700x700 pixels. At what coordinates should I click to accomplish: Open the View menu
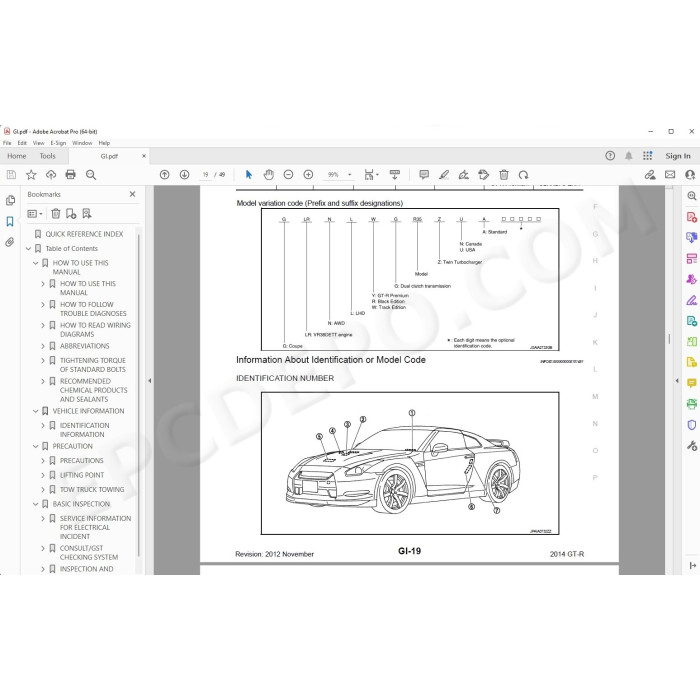(38, 143)
